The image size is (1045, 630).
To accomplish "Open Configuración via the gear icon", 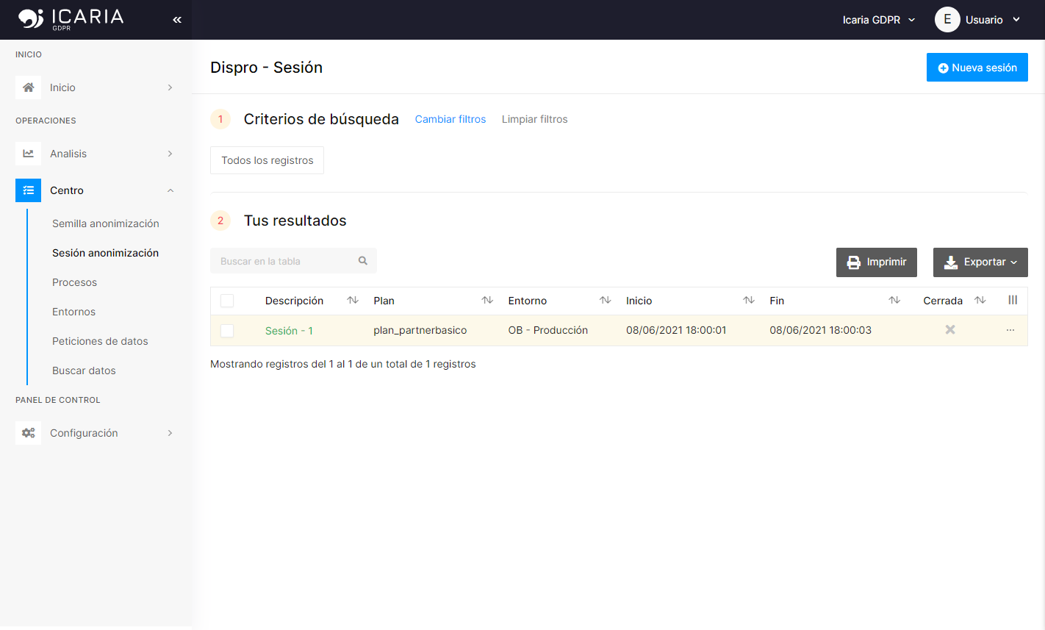I will coord(28,433).
